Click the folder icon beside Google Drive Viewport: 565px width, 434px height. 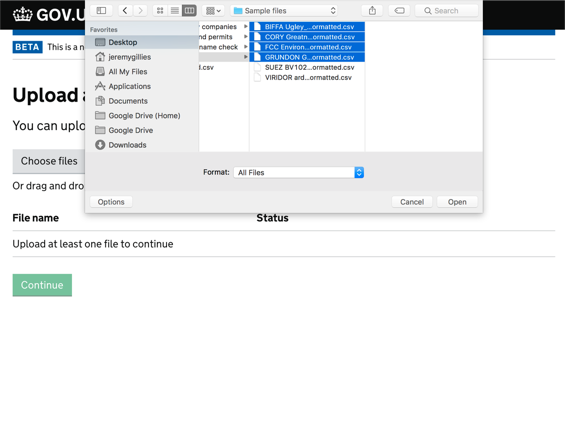pos(100,130)
